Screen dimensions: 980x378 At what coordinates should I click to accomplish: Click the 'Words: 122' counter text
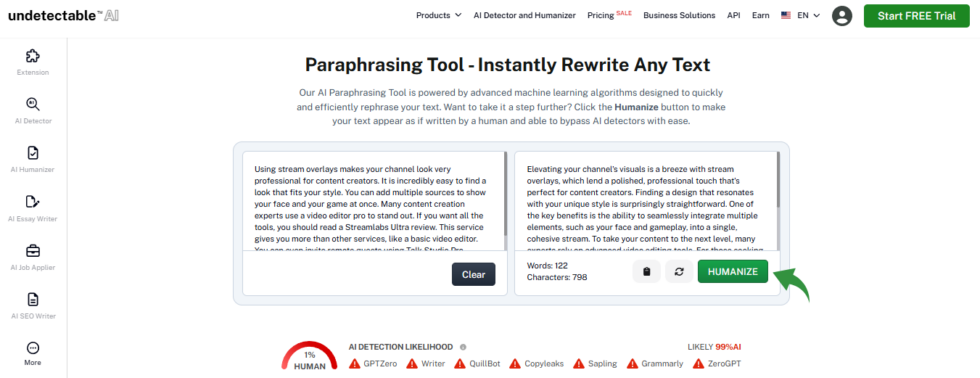pos(548,266)
